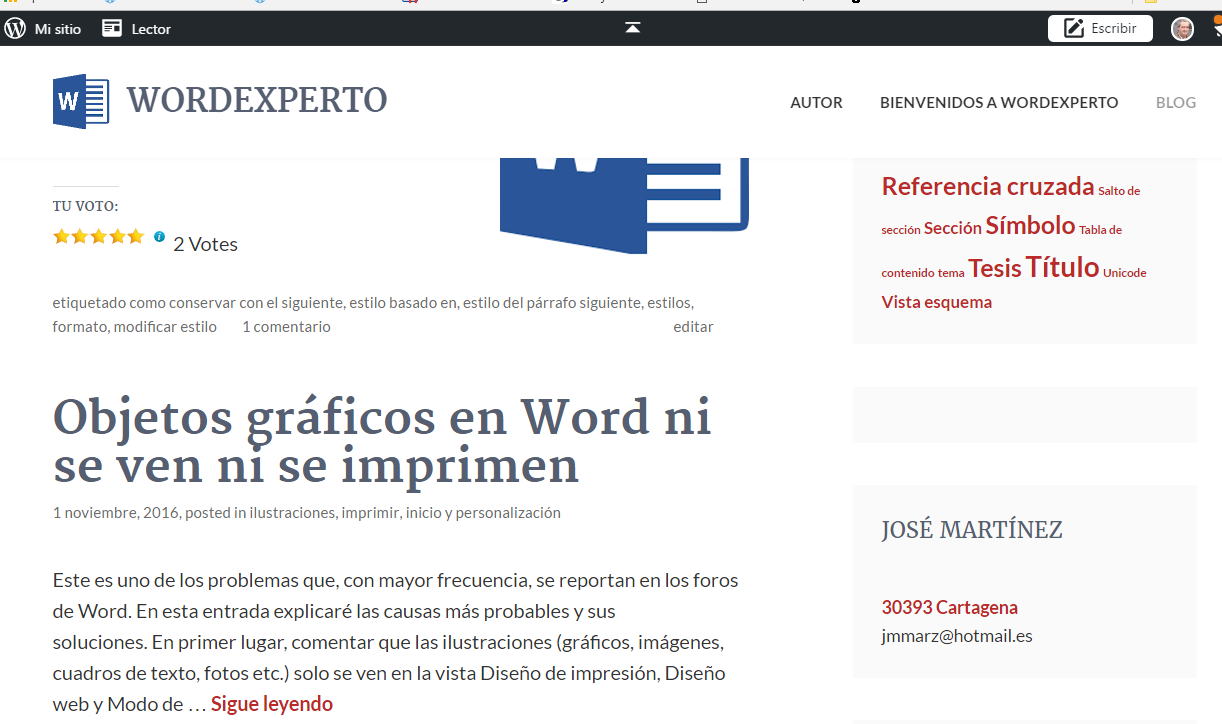Open the user profile avatar
The width and height of the screenshot is (1222, 724).
tap(1182, 29)
